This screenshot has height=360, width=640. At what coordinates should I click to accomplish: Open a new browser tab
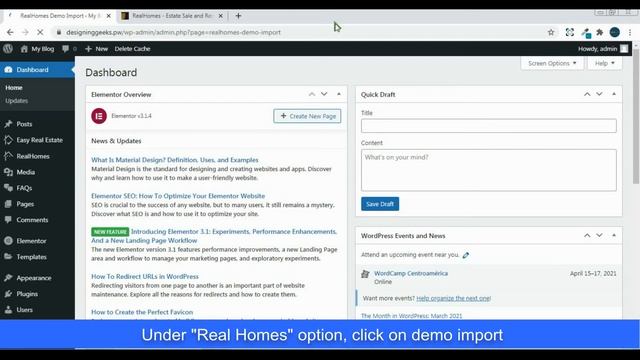click(x=238, y=16)
